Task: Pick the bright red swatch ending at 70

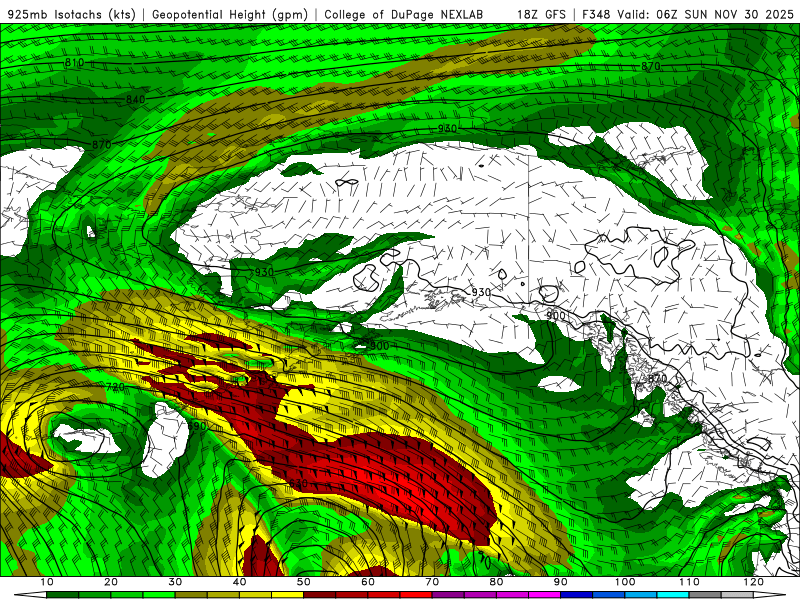Action: [416, 595]
